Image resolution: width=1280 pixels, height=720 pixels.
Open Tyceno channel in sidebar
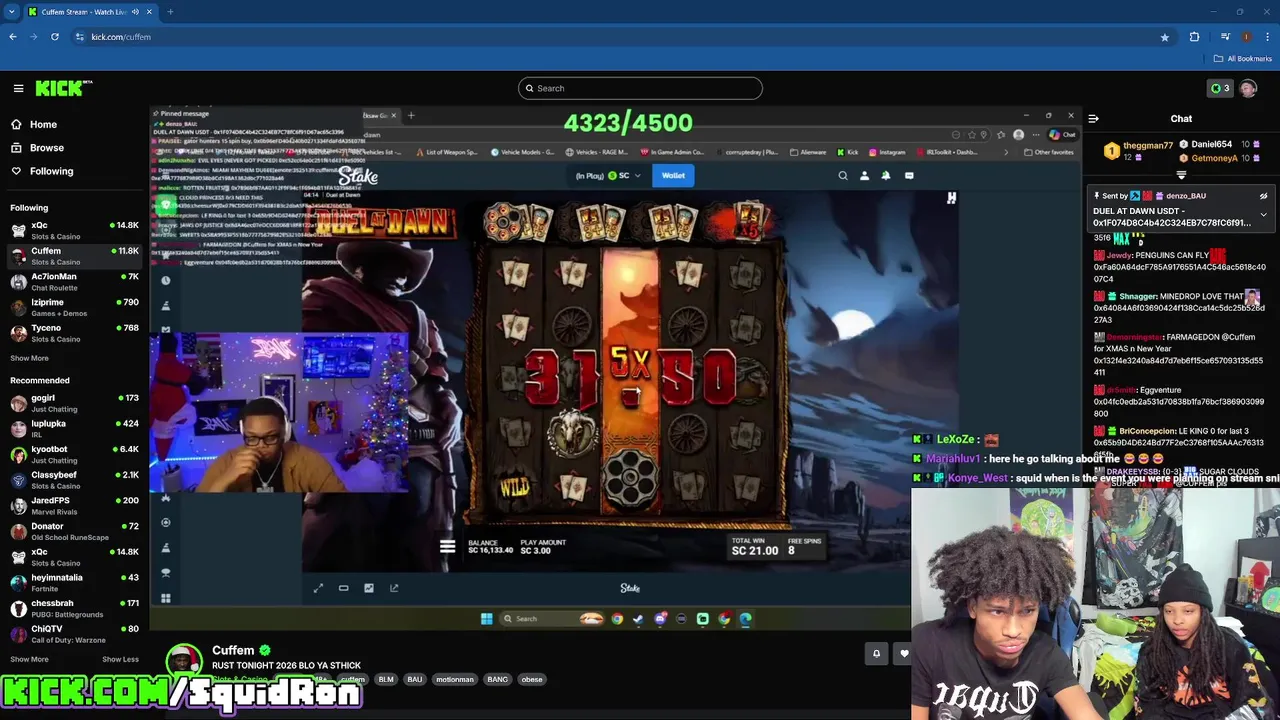tap(75, 333)
